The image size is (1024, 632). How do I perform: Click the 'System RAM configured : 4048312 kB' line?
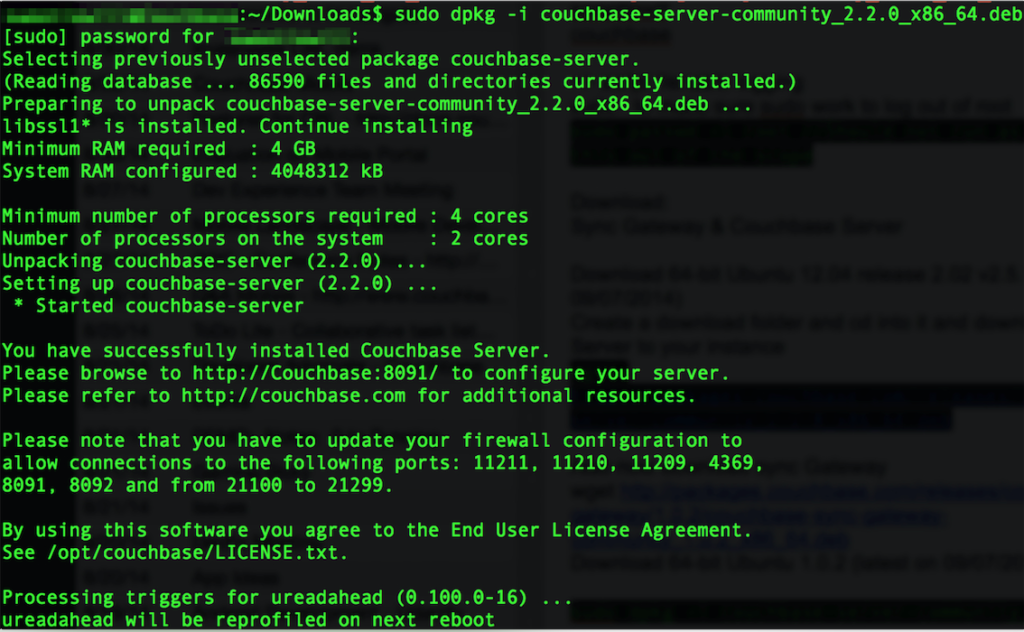(x=193, y=171)
